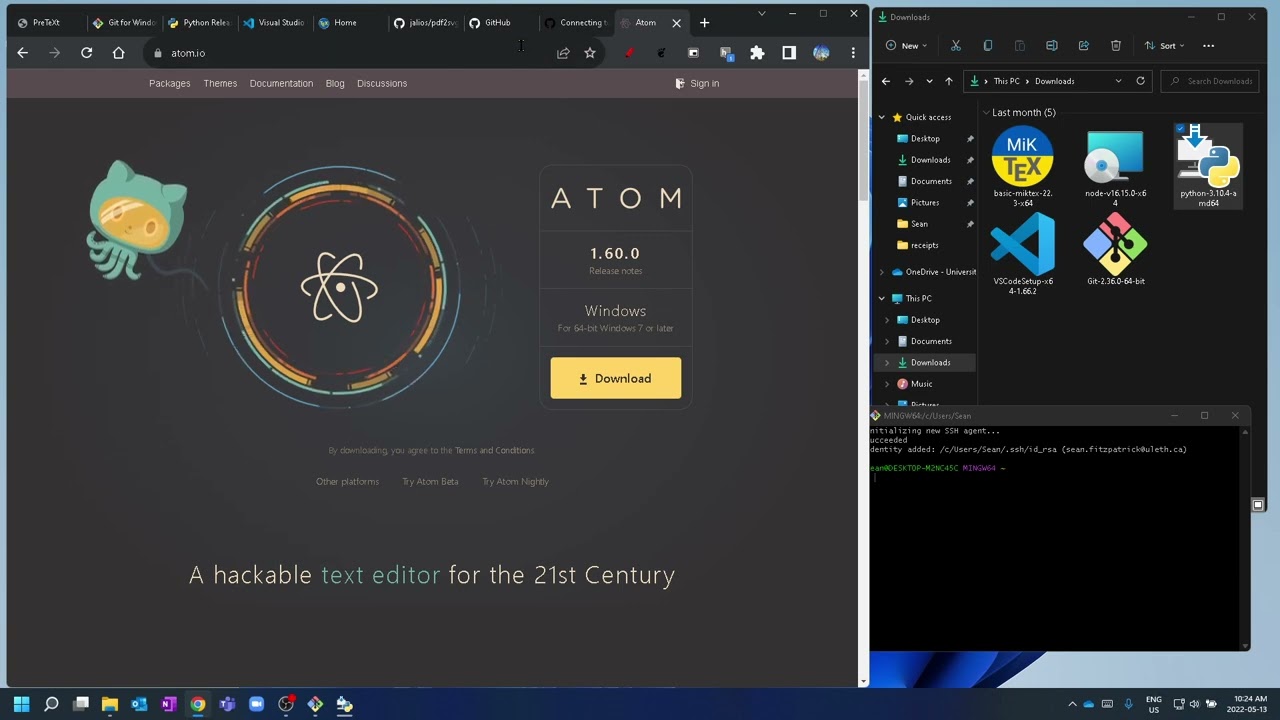This screenshot has width=1280, height=720.
Task: Uncheck the python-3.10.4-amd64 file checkbox
Action: [1181, 130]
